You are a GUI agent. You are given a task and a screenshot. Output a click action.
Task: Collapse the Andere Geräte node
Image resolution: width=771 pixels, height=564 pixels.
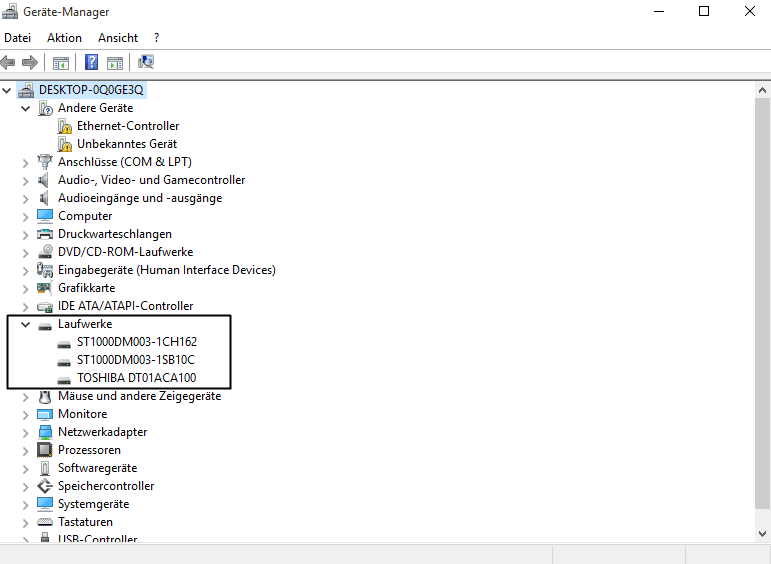tap(26, 108)
